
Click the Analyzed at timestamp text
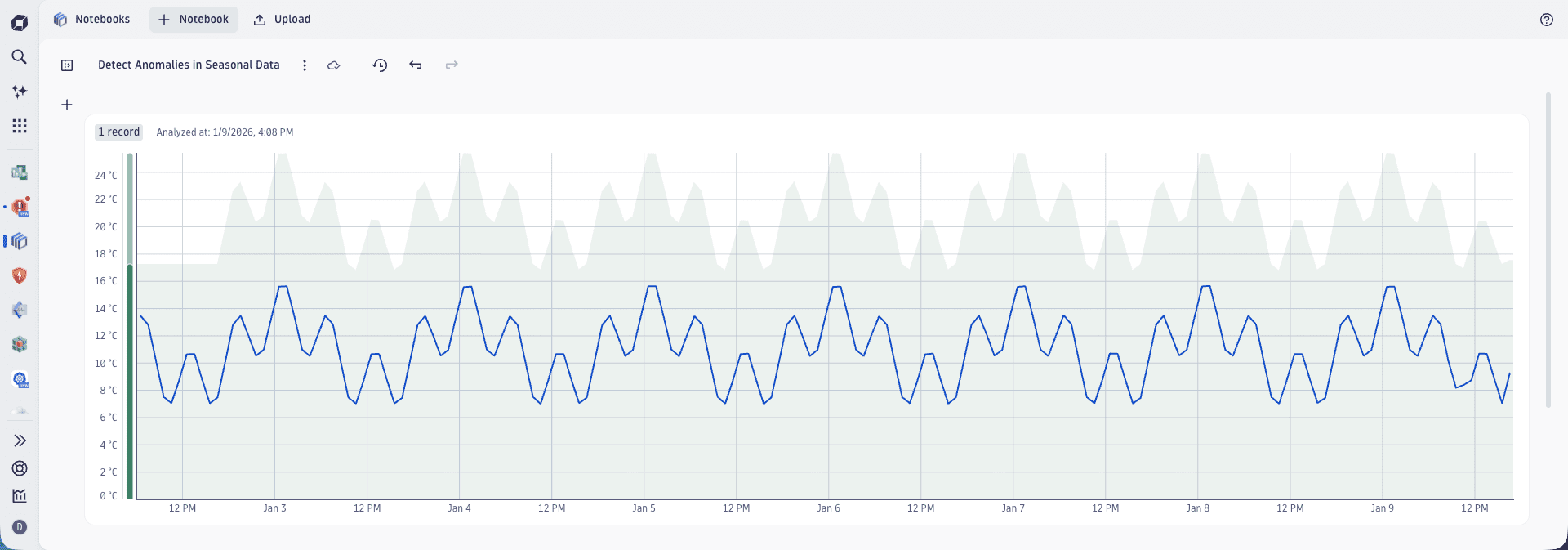pos(225,132)
